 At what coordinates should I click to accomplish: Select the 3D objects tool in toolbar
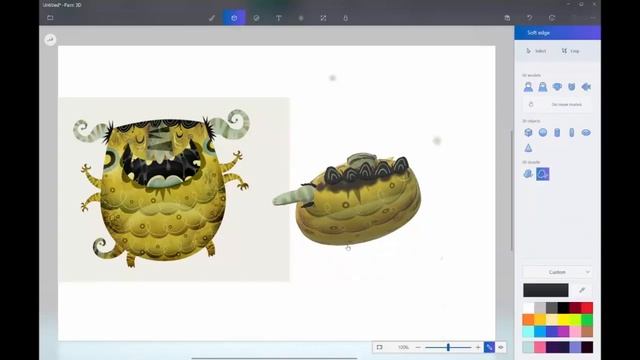234,18
